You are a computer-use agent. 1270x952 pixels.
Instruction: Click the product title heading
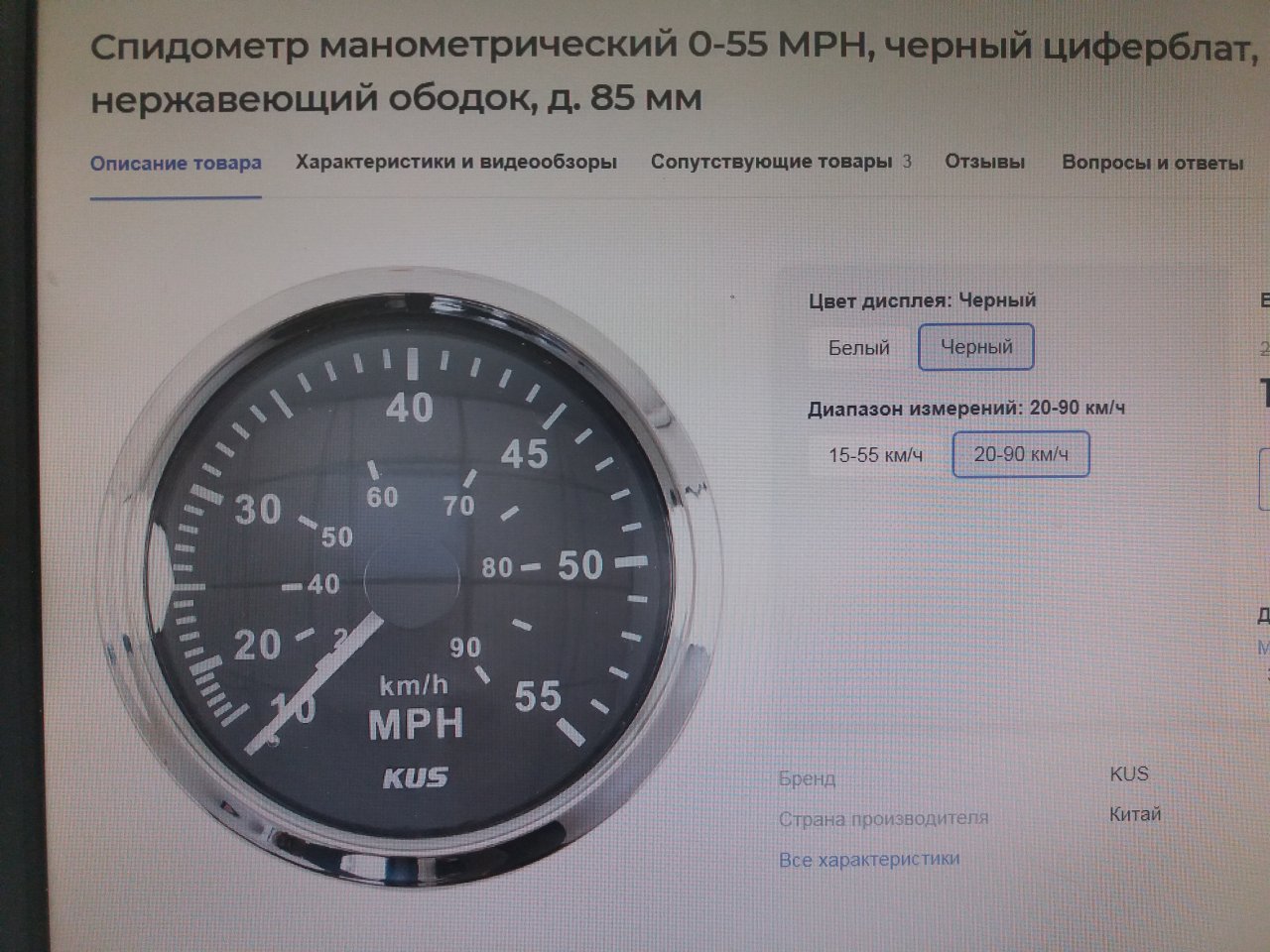[x=675, y=72]
